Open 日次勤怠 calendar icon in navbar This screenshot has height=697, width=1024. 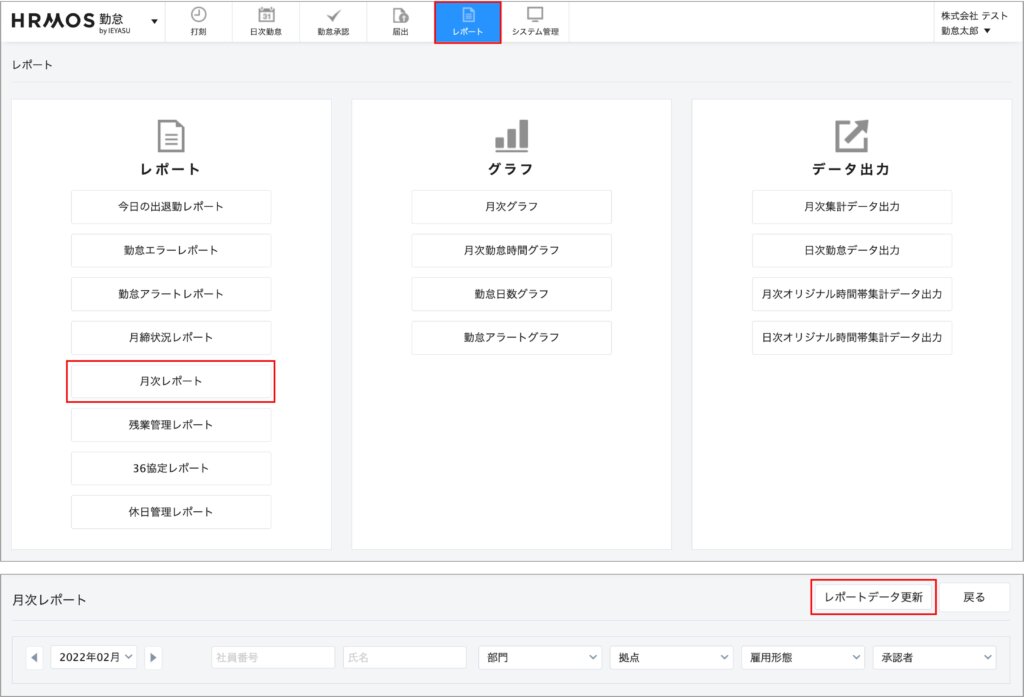click(266, 15)
